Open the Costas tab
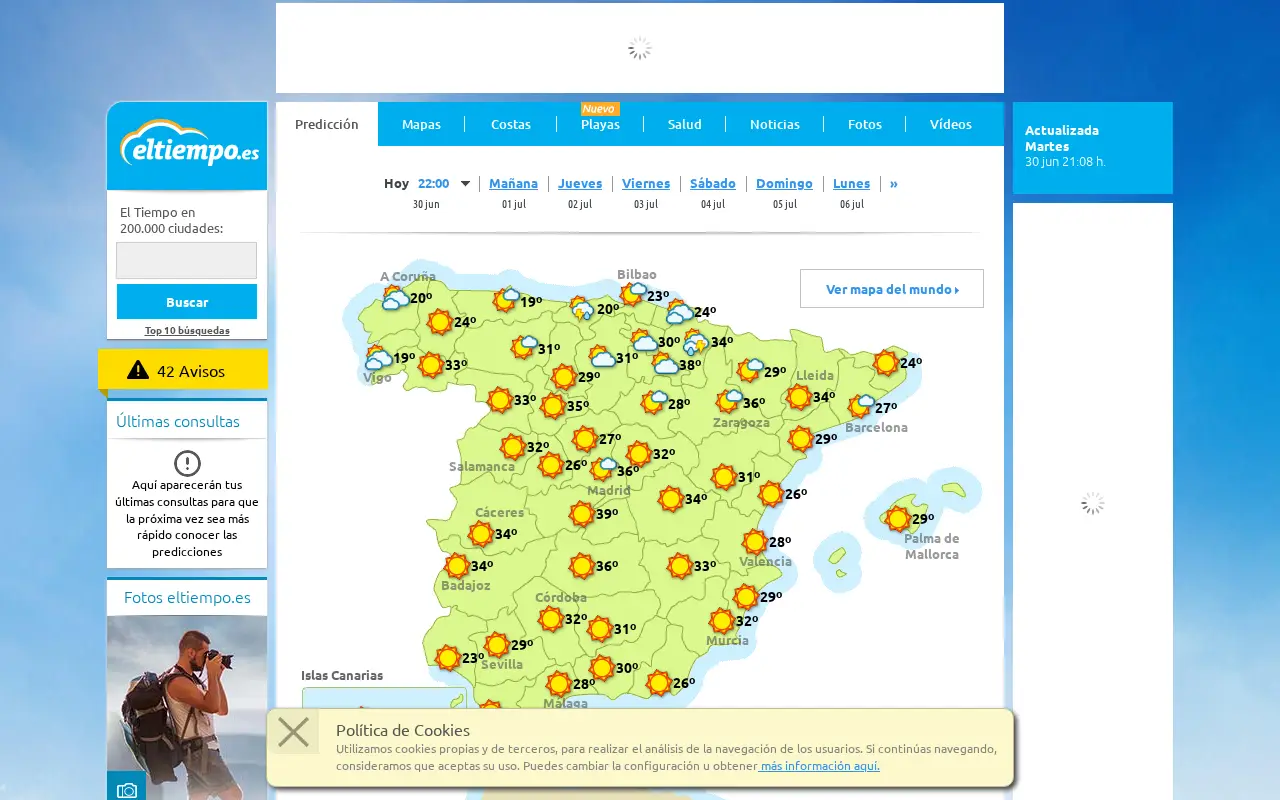Image resolution: width=1280 pixels, height=800 pixels. (x=511, y=124)
